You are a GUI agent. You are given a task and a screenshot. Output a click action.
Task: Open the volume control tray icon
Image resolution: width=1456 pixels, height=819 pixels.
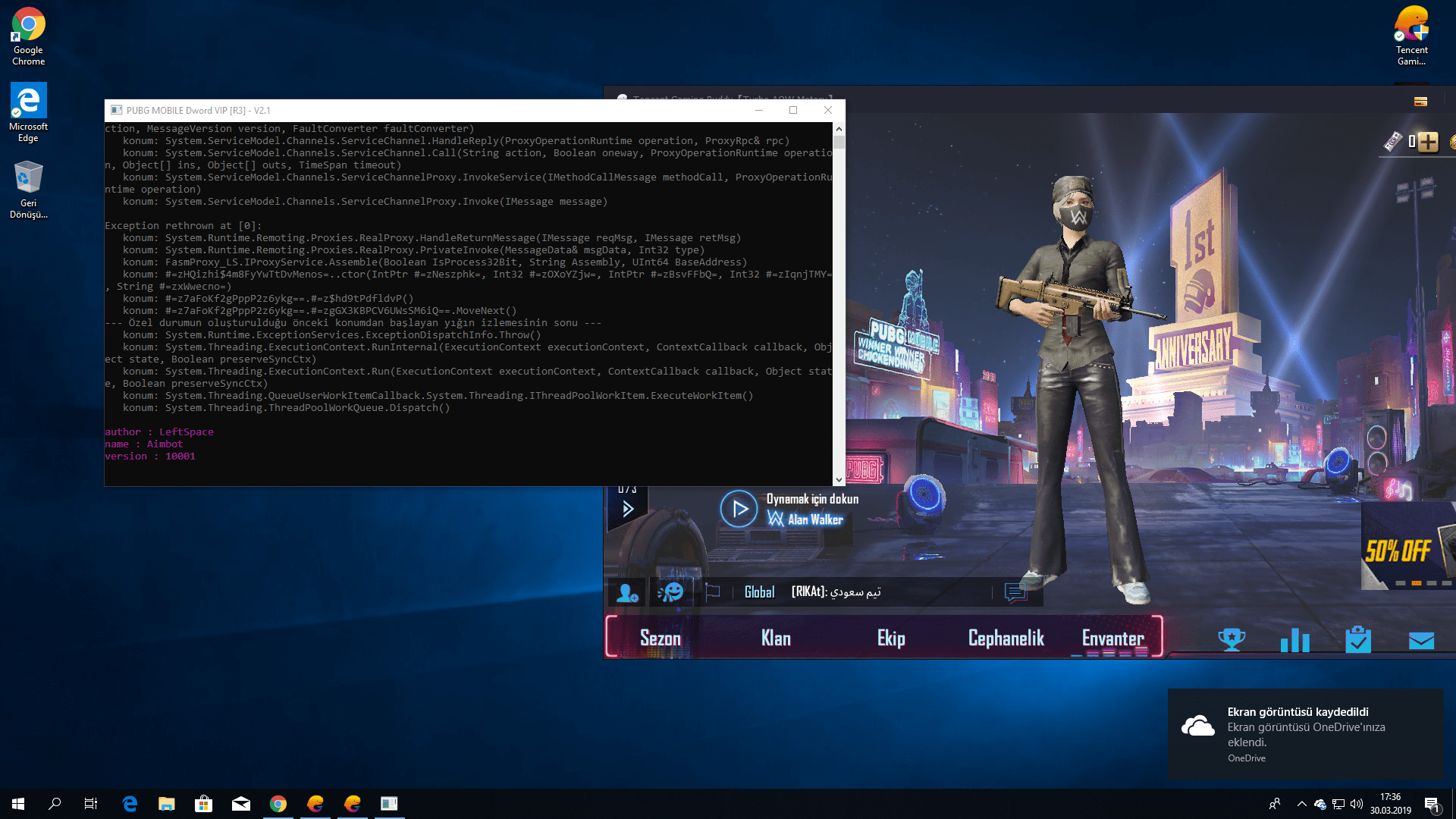(x=1357, y=804)
